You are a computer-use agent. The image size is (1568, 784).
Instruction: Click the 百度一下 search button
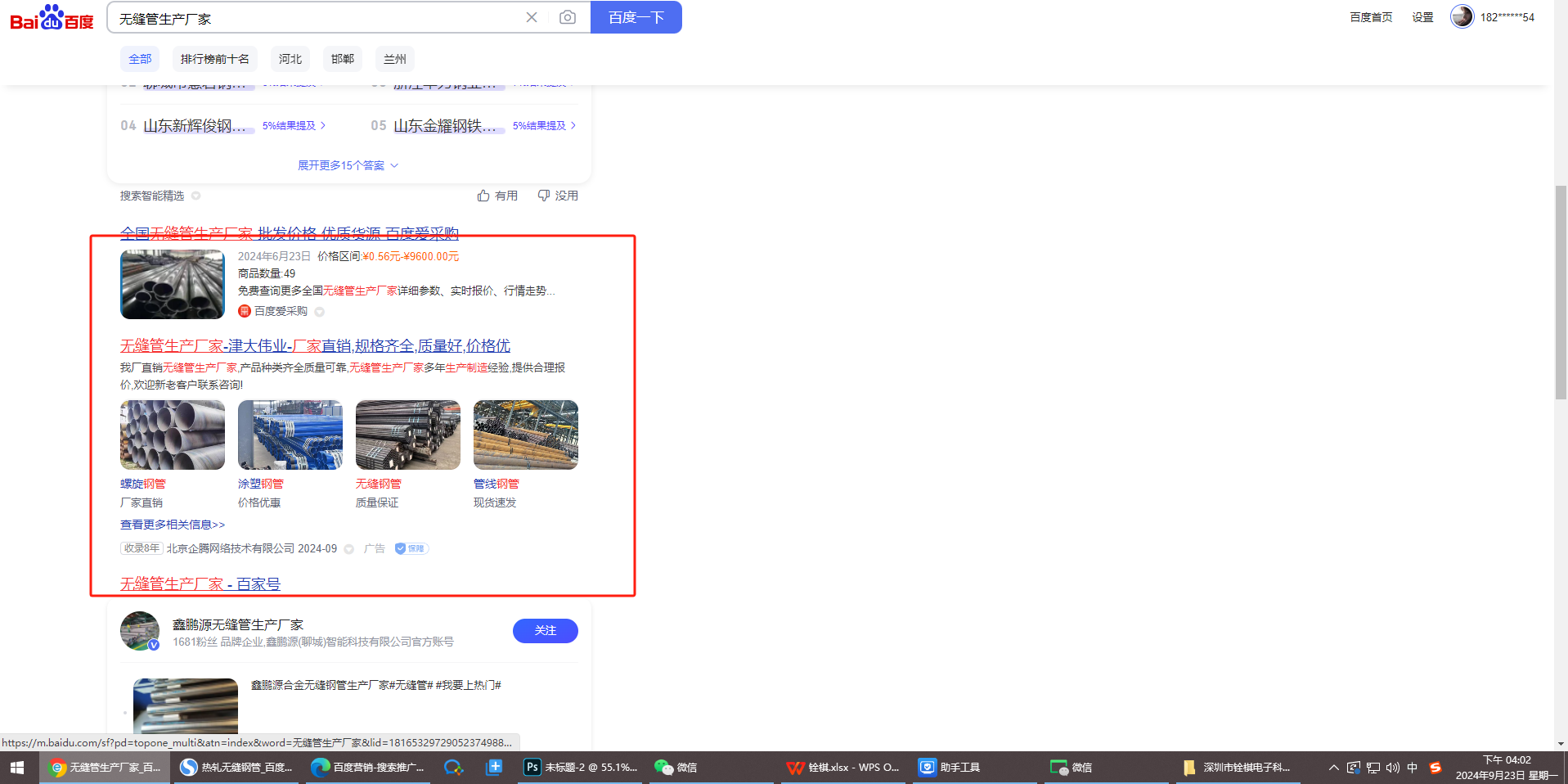point(636,17)
